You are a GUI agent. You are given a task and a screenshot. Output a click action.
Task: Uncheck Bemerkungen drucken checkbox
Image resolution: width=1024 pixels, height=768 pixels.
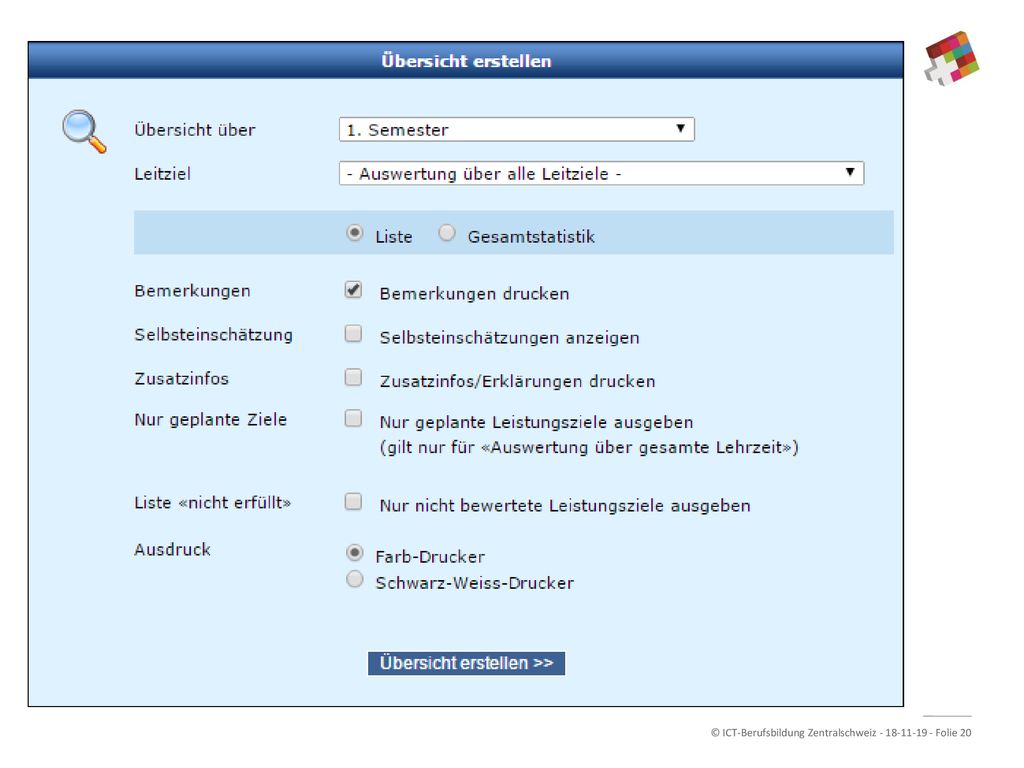(353, 289)
